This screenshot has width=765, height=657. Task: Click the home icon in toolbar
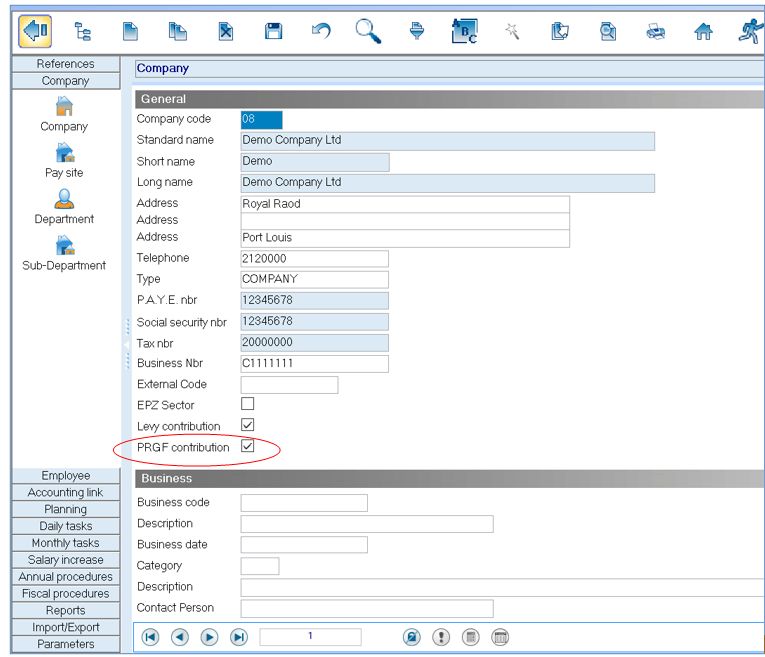point(704,31)
